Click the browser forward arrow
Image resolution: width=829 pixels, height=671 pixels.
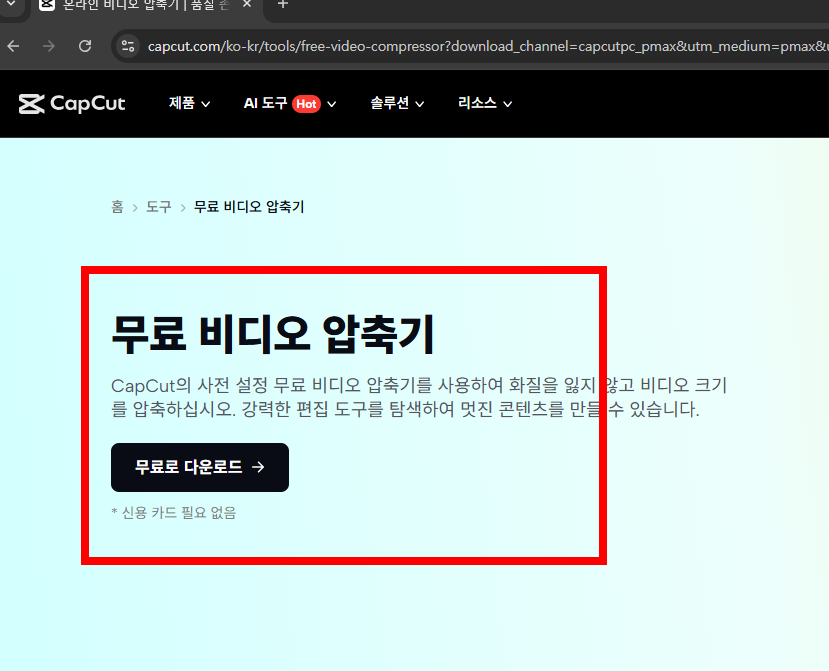point(48,46)
